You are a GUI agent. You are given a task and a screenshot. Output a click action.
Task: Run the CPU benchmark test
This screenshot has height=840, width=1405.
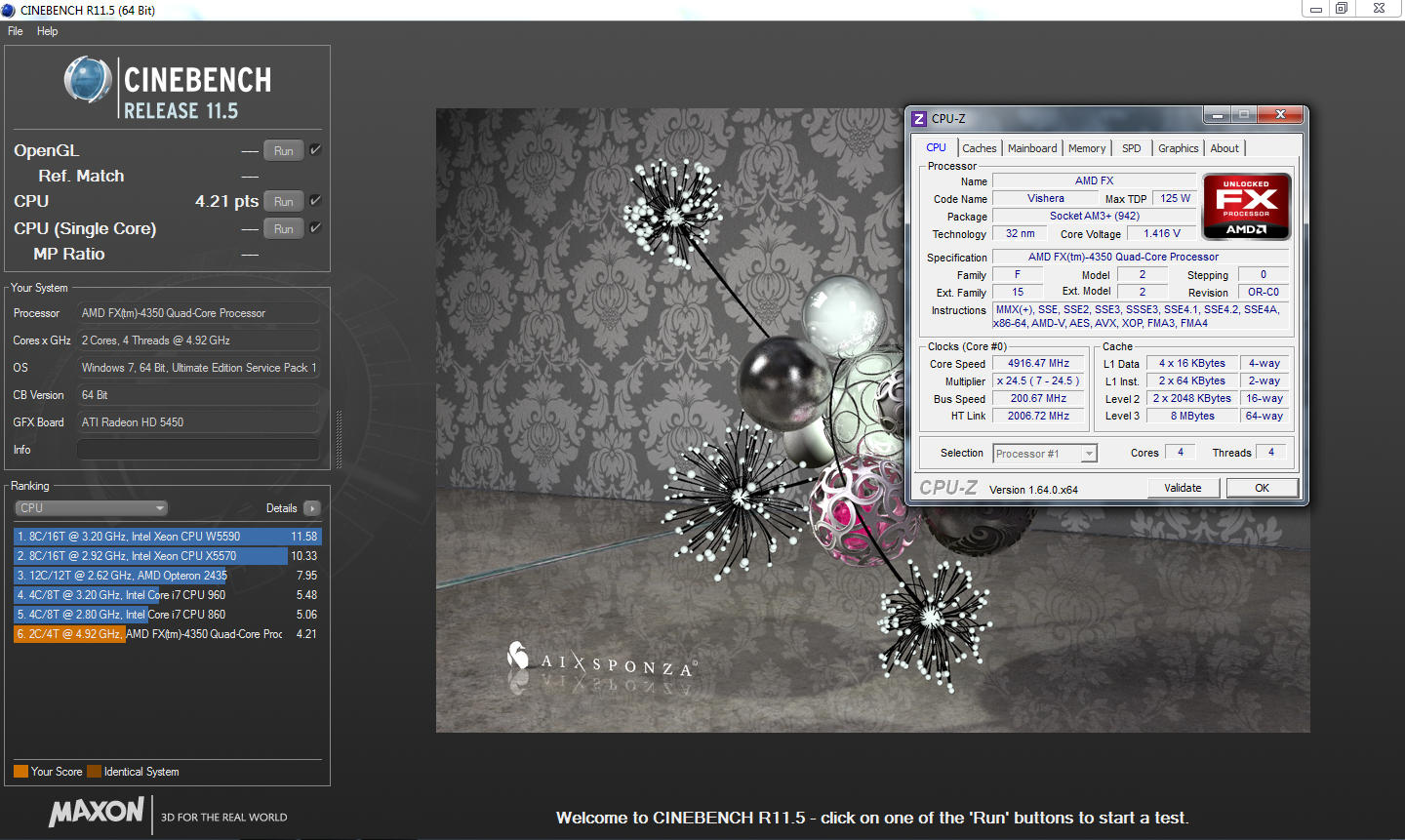point(283,202)
